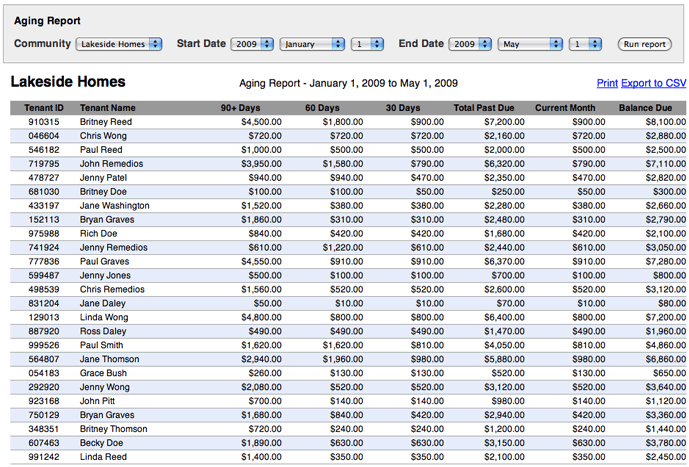This screenshot has width=689, height=467.
Task: Open the End Date month dropdown showing May
Action: [x=530, y=44]
